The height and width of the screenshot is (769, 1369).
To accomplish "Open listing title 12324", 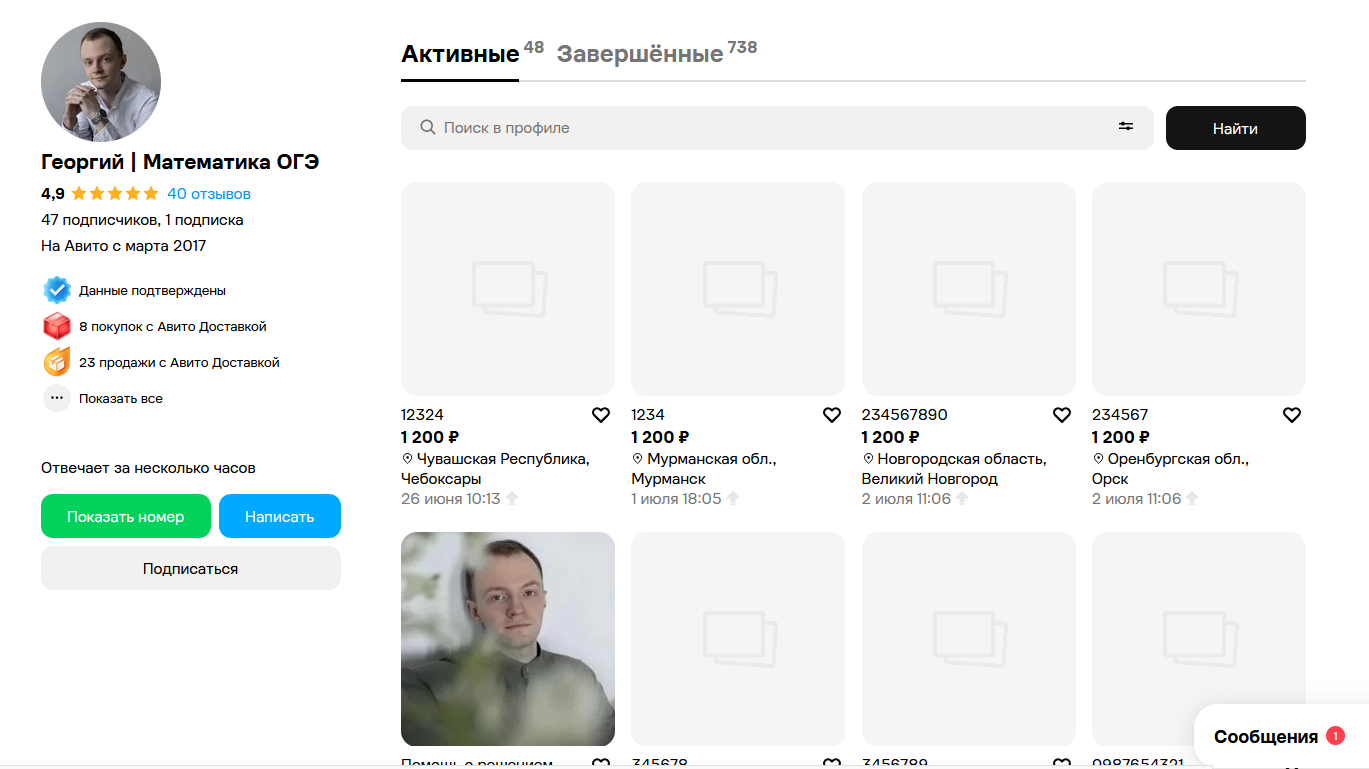I will point(422,415).
